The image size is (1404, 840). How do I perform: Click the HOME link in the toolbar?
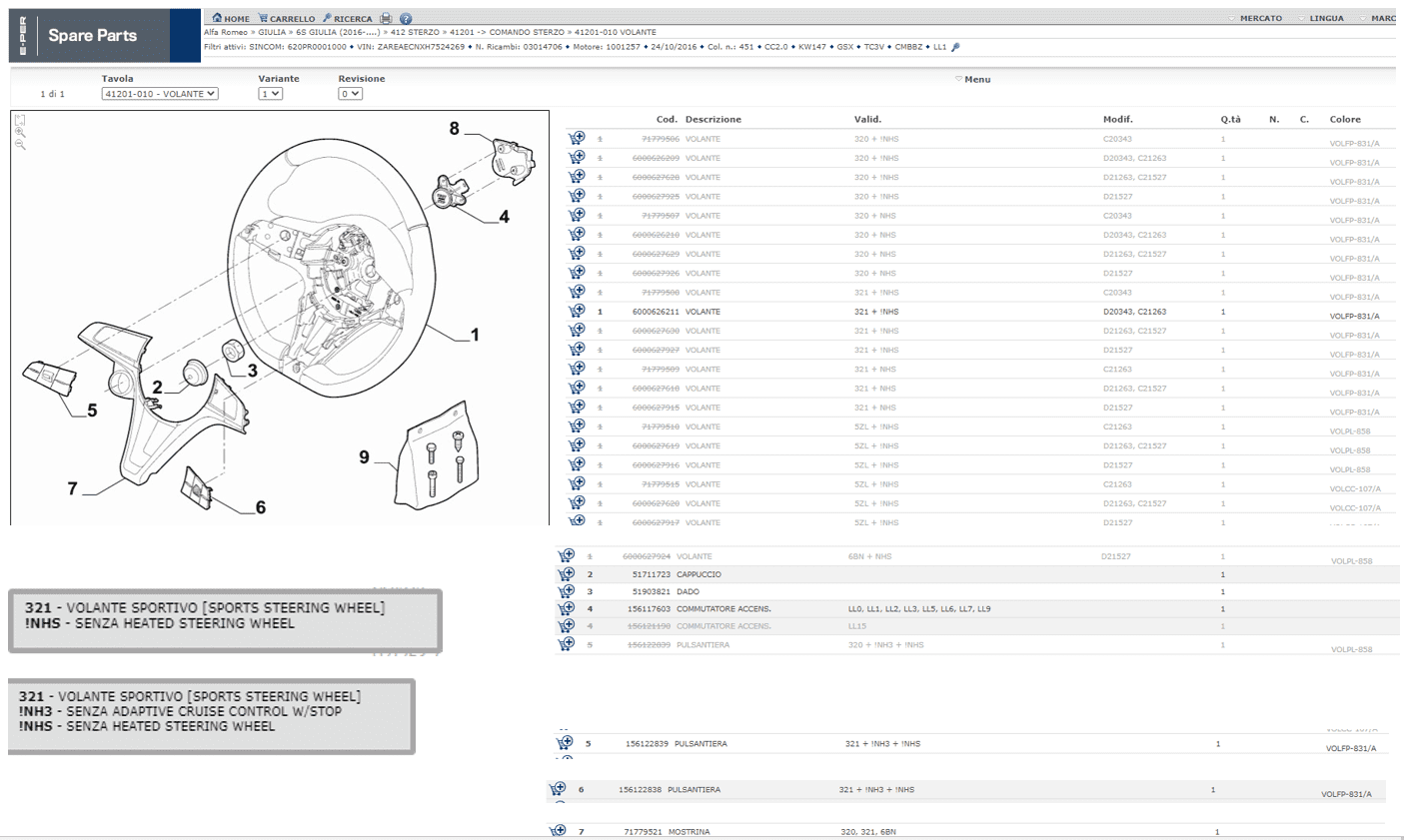[x=231, y=18]
